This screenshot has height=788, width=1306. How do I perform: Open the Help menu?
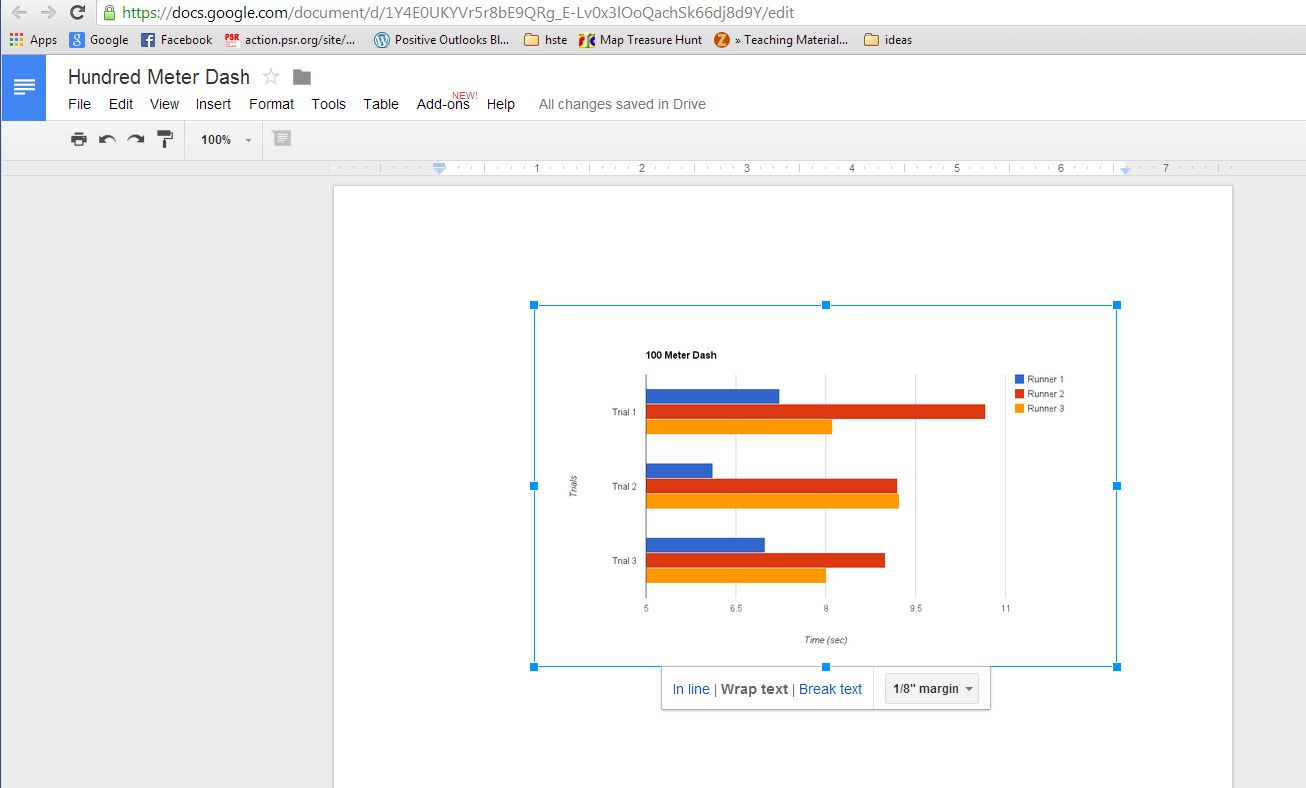(x=501, y=104)
